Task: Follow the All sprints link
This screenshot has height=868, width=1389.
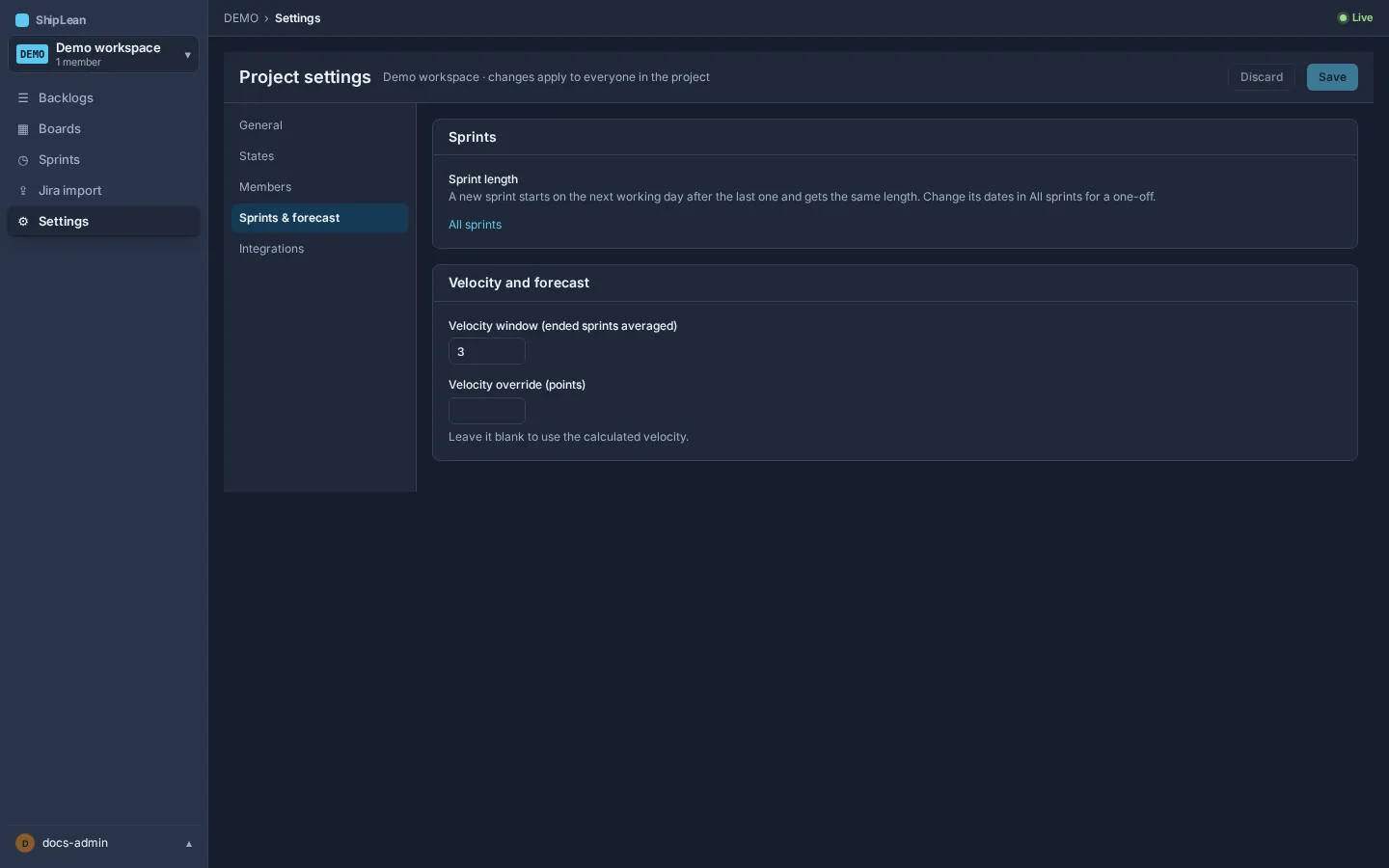Action: pyautogui.click(x=475, y=225)
